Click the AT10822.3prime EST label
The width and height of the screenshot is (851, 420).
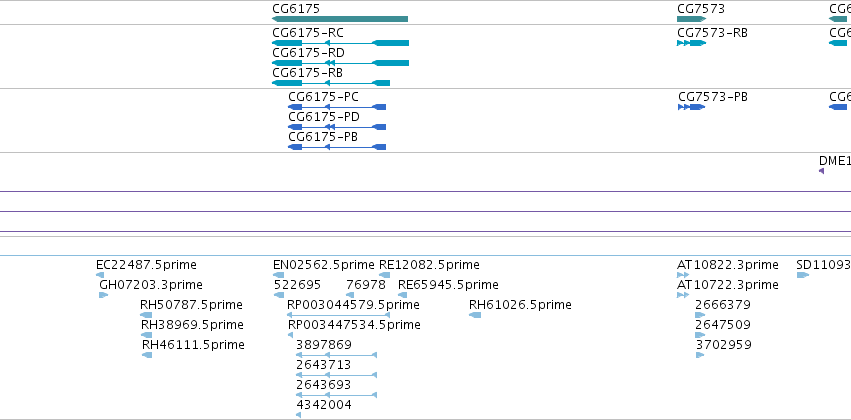pos(728,265)
